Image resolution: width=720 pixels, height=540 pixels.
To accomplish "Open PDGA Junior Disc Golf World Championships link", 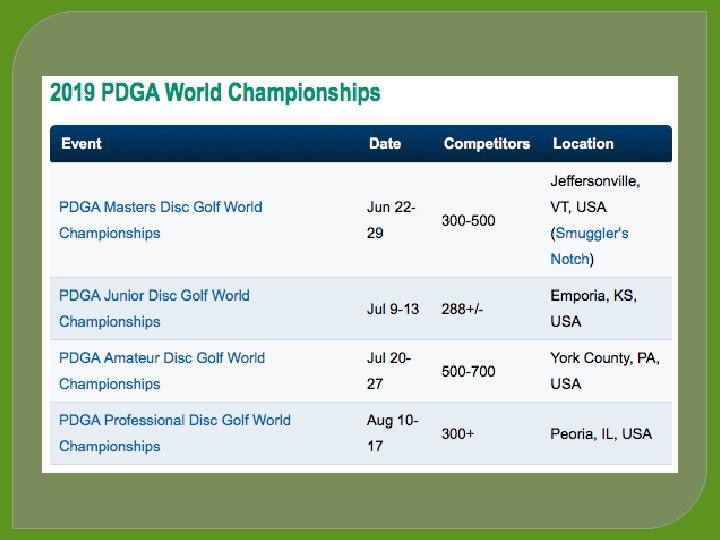I will click(154, 296).
